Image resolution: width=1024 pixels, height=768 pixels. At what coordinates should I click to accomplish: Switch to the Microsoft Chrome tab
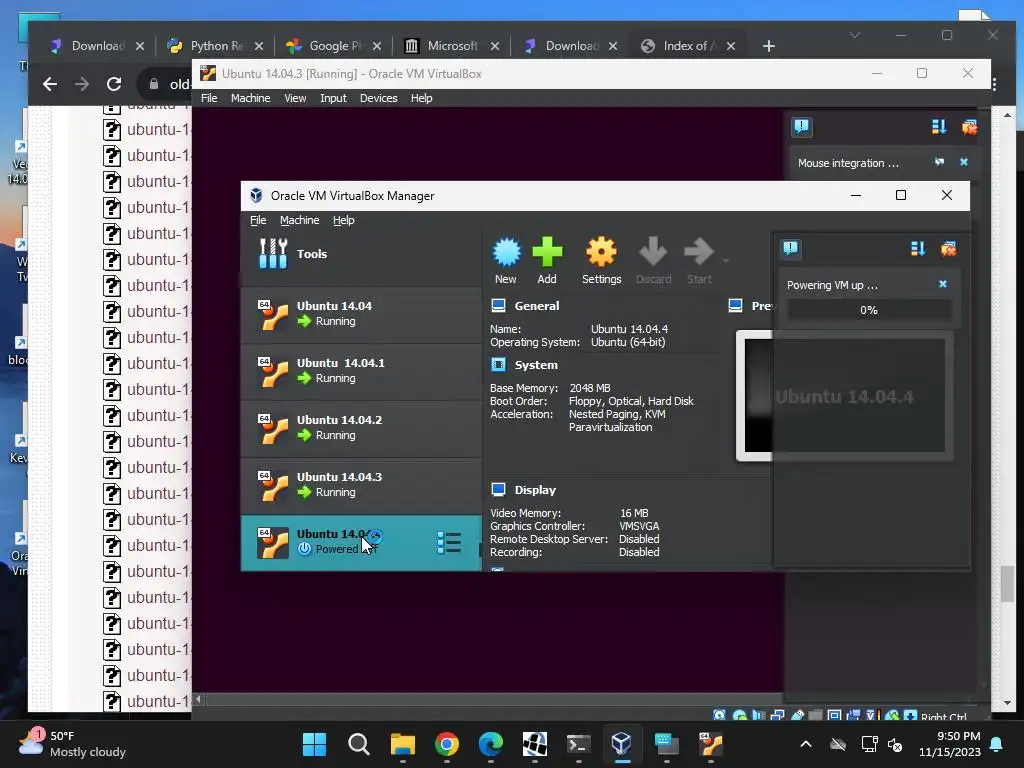453,46
